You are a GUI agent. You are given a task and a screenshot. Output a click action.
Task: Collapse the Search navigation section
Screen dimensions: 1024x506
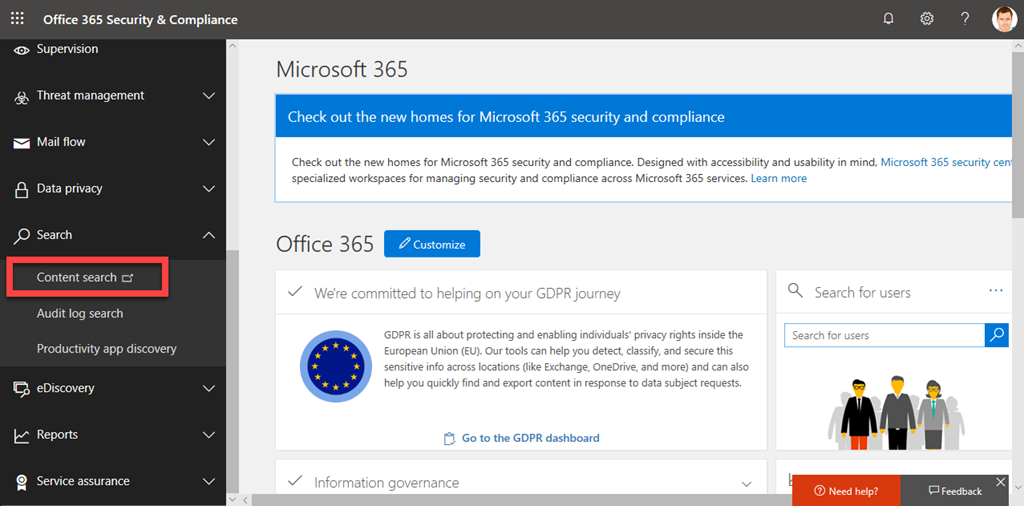coord(209,235)
